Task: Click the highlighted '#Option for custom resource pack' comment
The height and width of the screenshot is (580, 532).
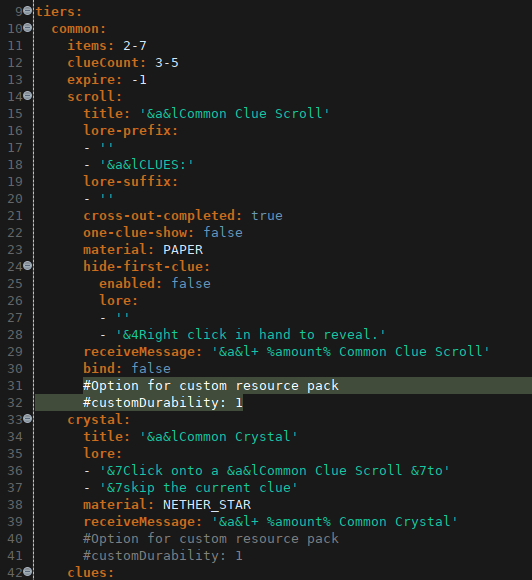Action: (211, 386)
